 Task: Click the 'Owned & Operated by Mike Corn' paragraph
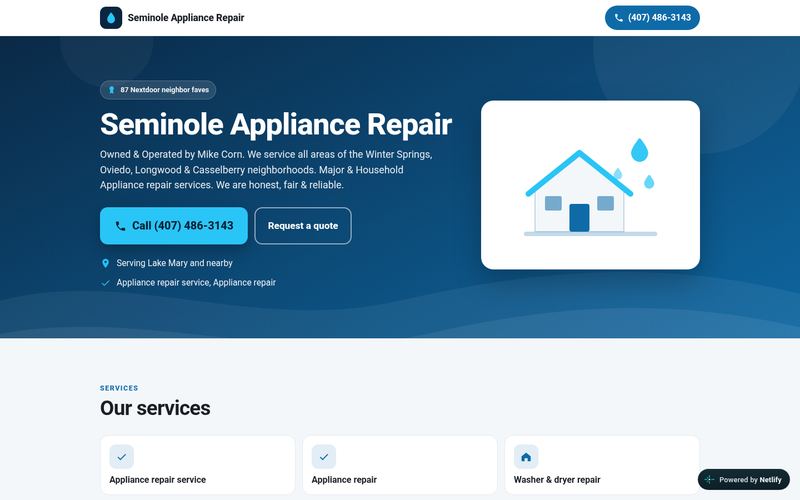coord(266,169)
